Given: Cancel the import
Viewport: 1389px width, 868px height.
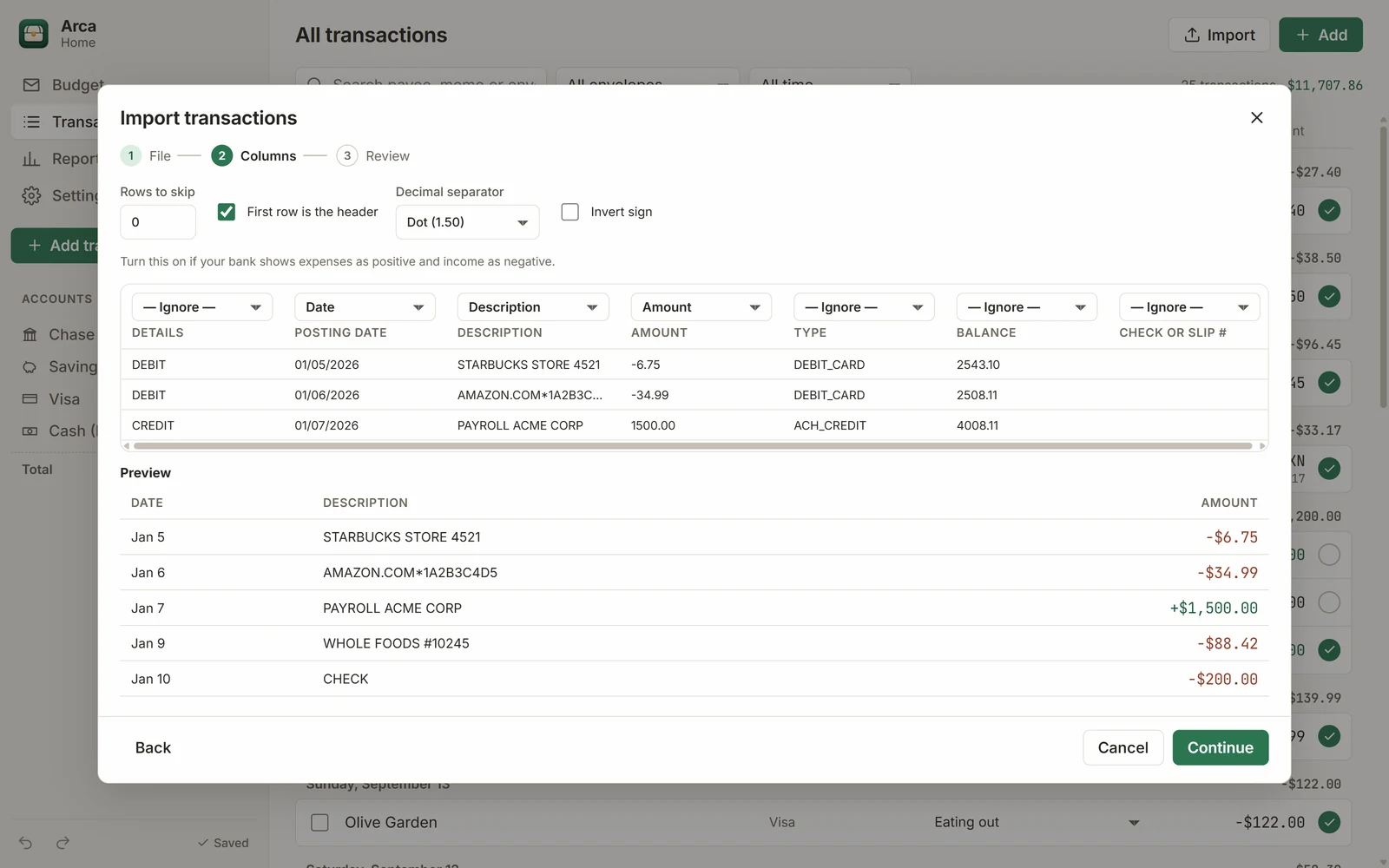Looking at the screenshot, I should pos(1122,747).
